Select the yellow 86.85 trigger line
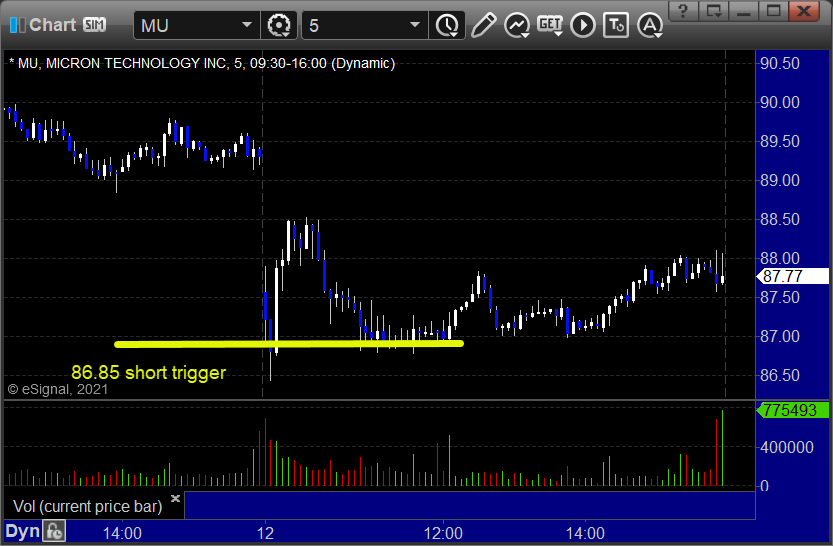The image size is (833, 546). 289,344
